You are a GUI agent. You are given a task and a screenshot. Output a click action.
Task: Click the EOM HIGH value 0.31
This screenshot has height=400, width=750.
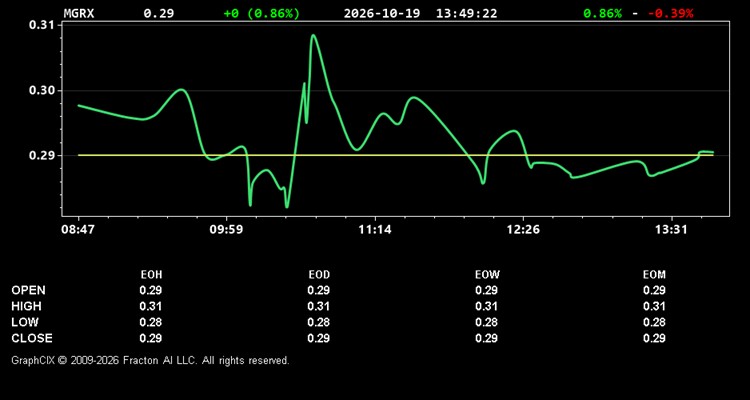654,306
